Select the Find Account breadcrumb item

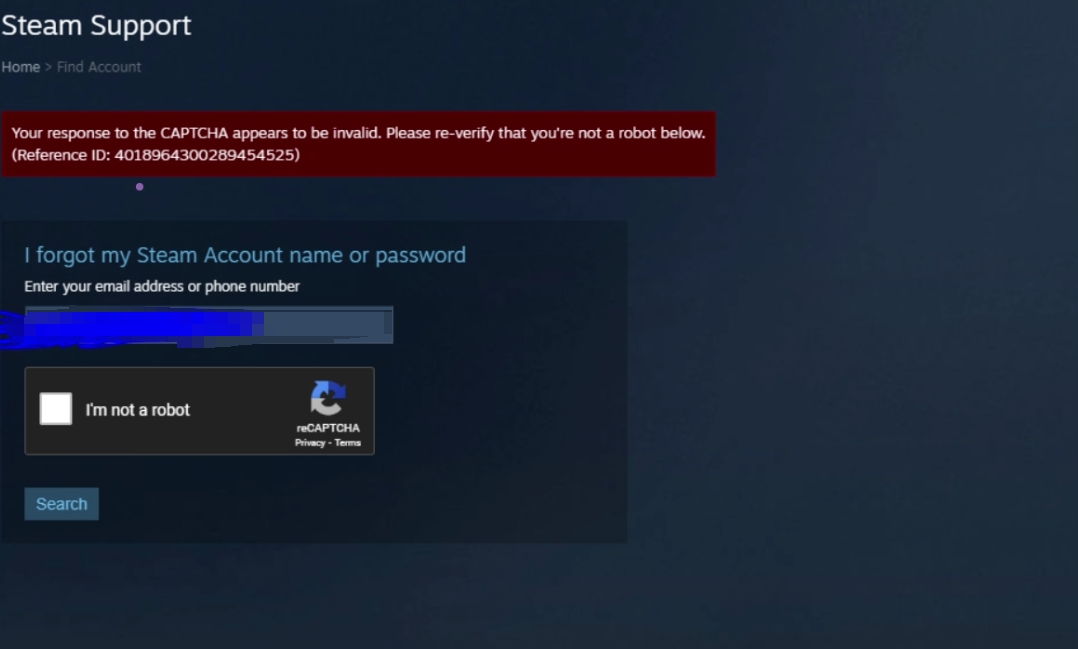pyautogui.click(x=99, y=67)
